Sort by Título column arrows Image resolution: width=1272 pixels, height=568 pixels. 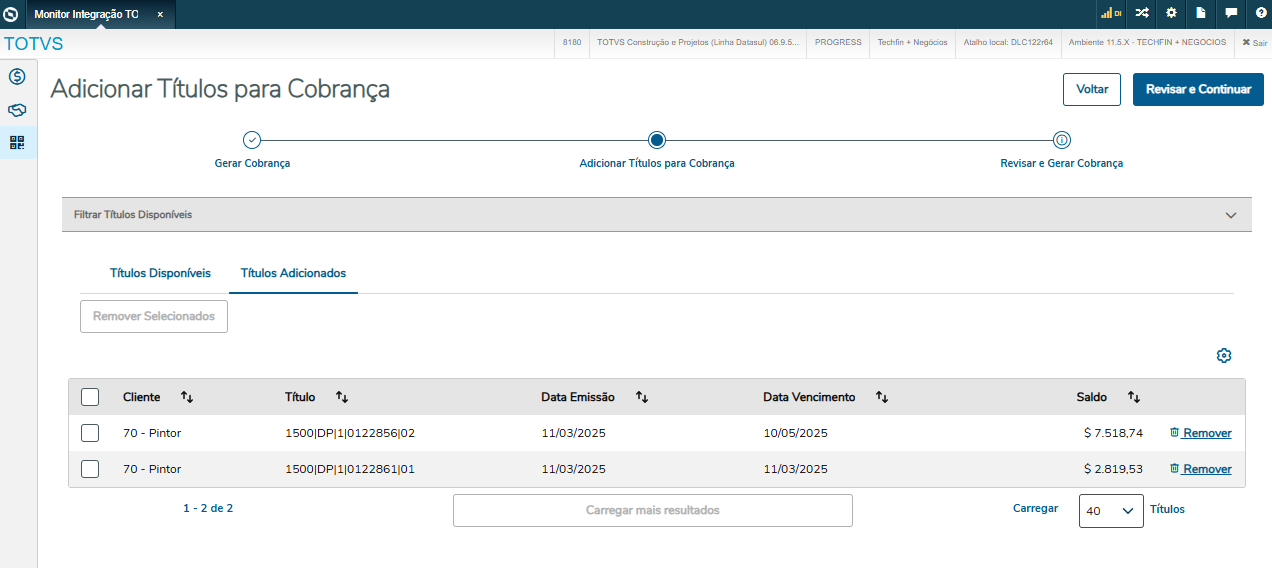point(342,397)
